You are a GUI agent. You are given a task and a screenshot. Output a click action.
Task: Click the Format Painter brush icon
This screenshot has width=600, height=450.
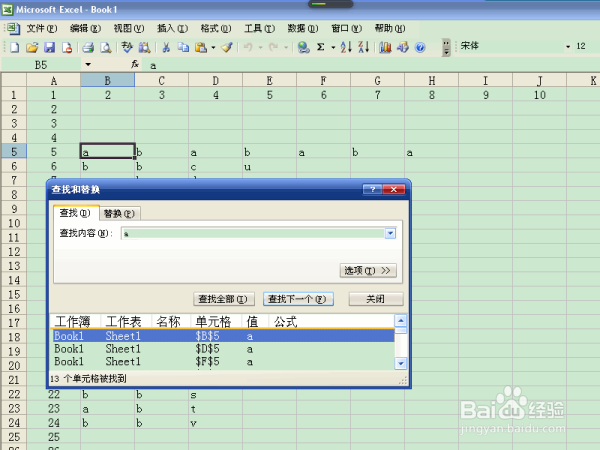pos(227,47)
